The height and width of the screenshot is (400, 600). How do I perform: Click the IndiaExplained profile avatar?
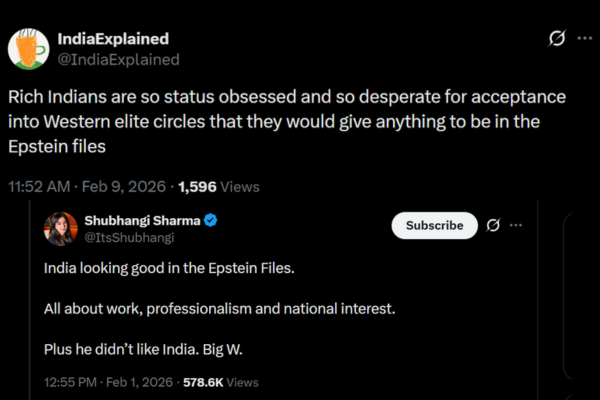click(30, 48)
